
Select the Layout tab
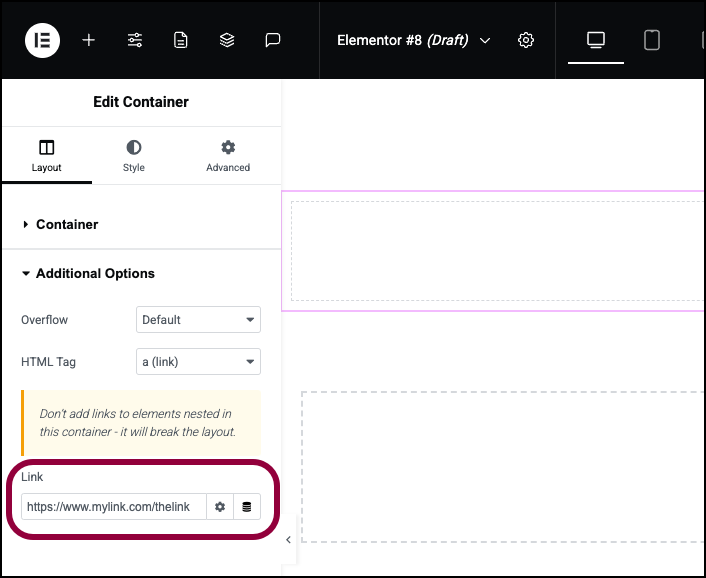pos(46,156)
